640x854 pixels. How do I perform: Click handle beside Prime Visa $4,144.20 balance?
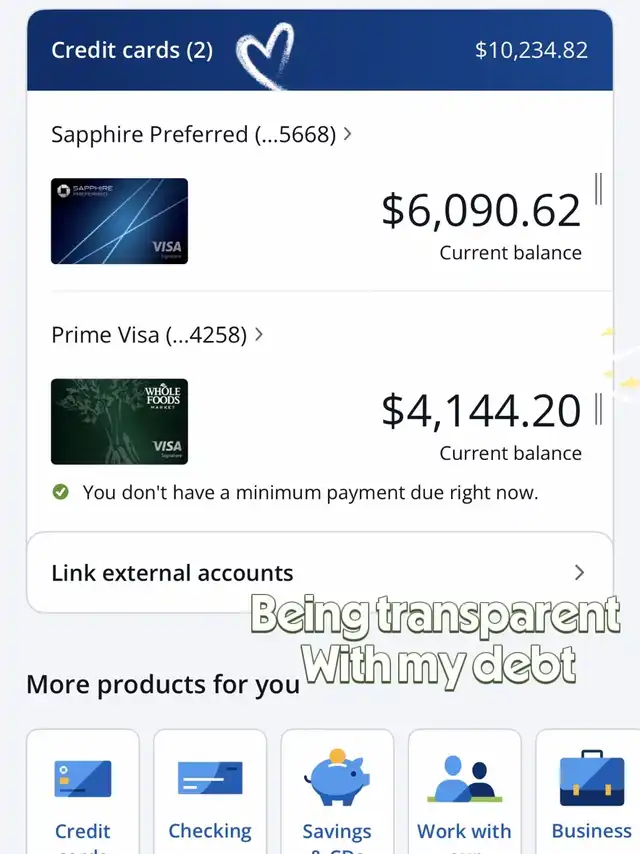click(598, 409)
